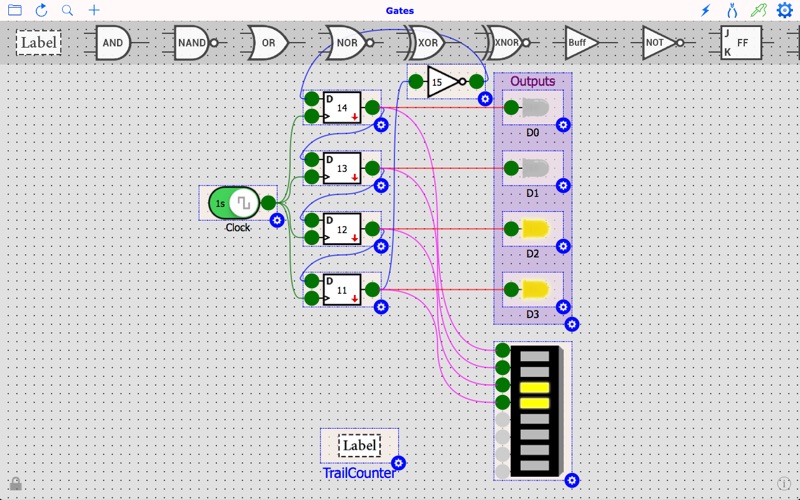800x500 pixels.
Task: Open gear settings for inverter 15
Action: coord(485,99)
